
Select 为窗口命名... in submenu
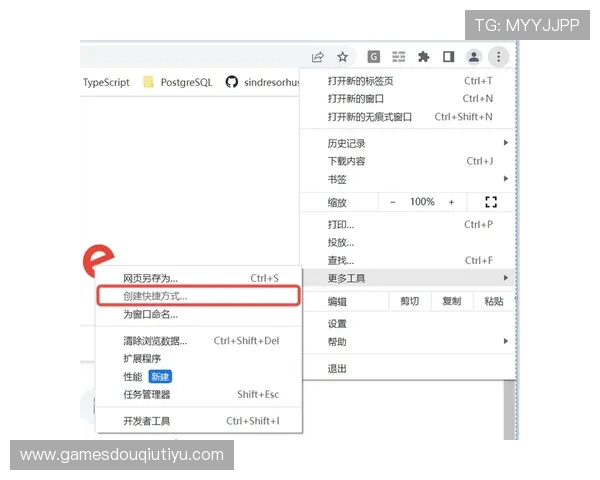199,314
